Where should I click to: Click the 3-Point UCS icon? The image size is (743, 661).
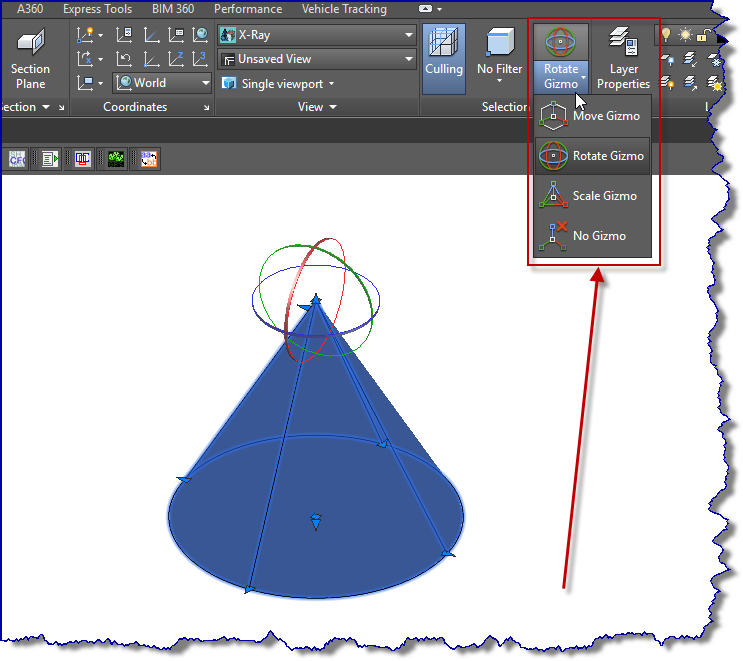point(200,59)
